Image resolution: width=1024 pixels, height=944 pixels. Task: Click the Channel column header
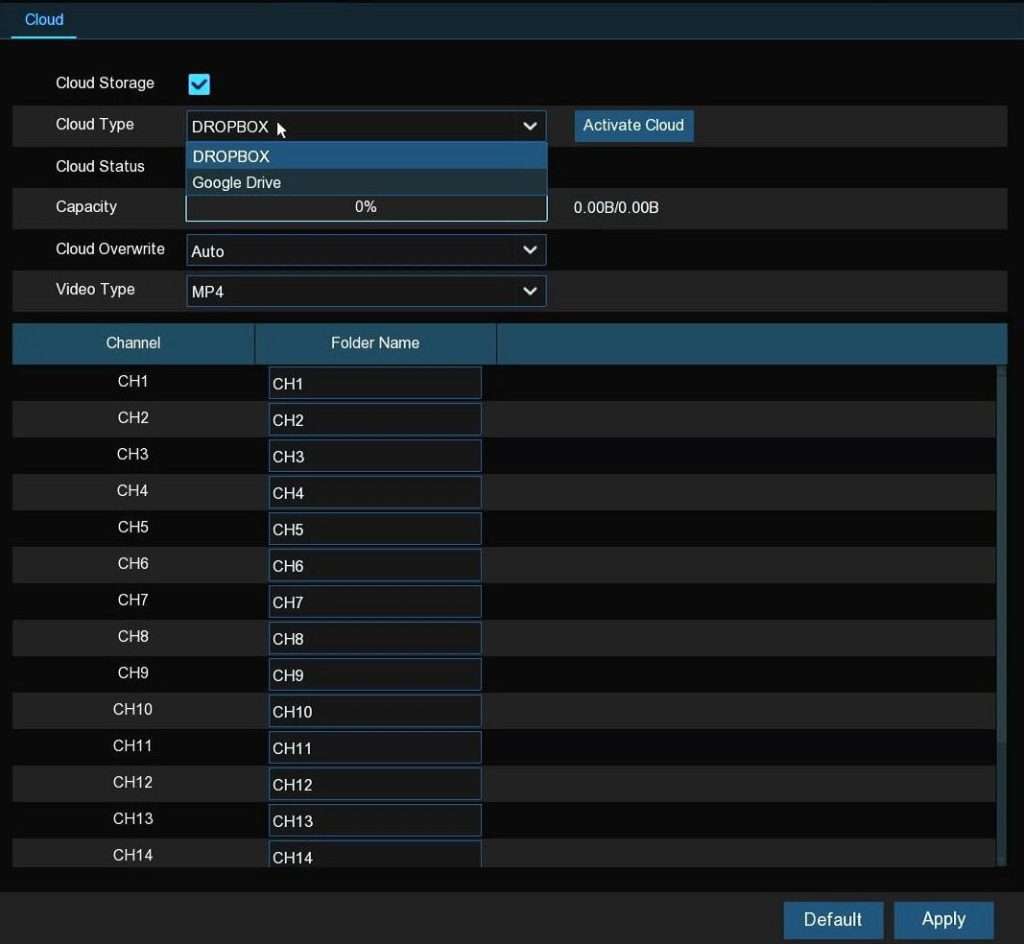tap(132, 343)
